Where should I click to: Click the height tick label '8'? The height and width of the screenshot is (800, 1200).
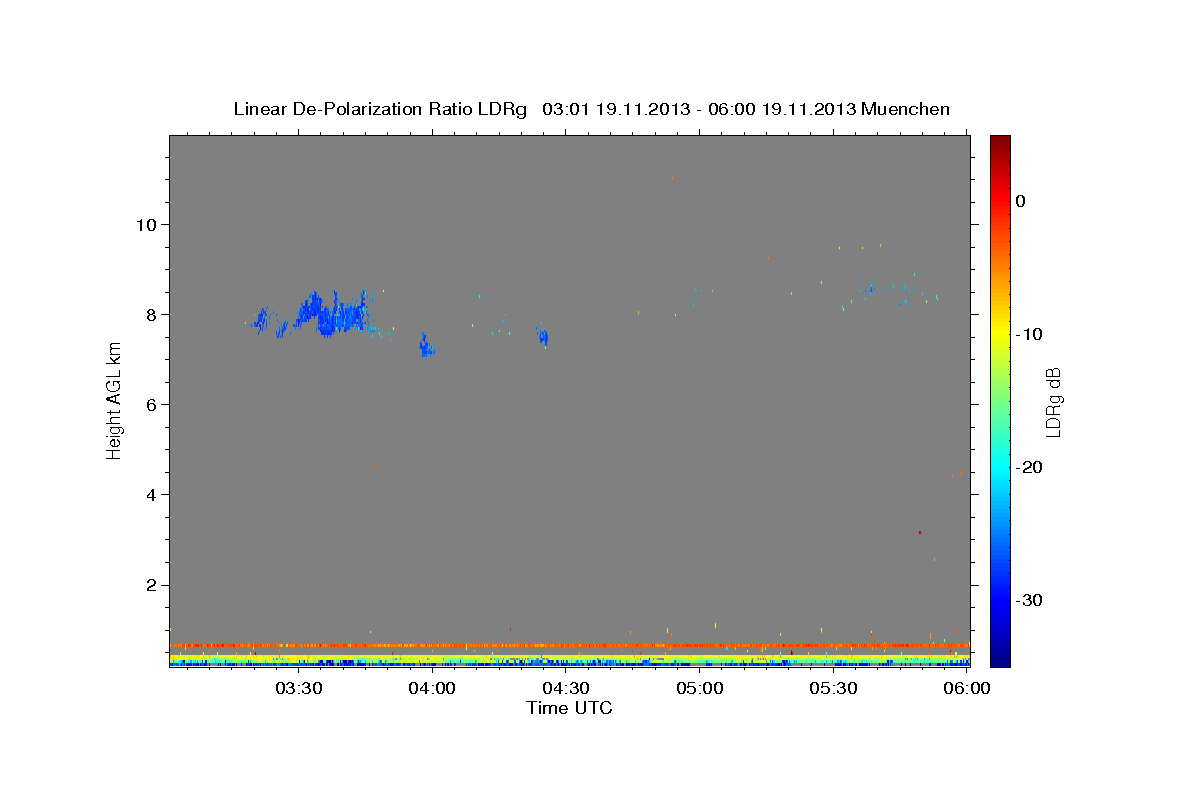point(153,314)
